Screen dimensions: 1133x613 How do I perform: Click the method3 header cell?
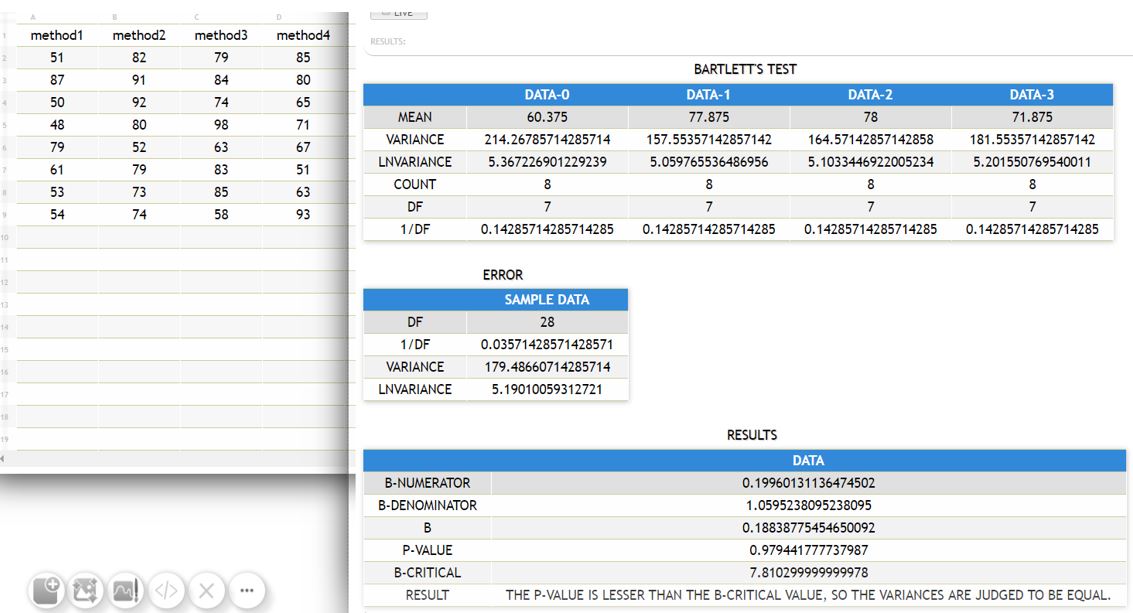tap(221, 36)
